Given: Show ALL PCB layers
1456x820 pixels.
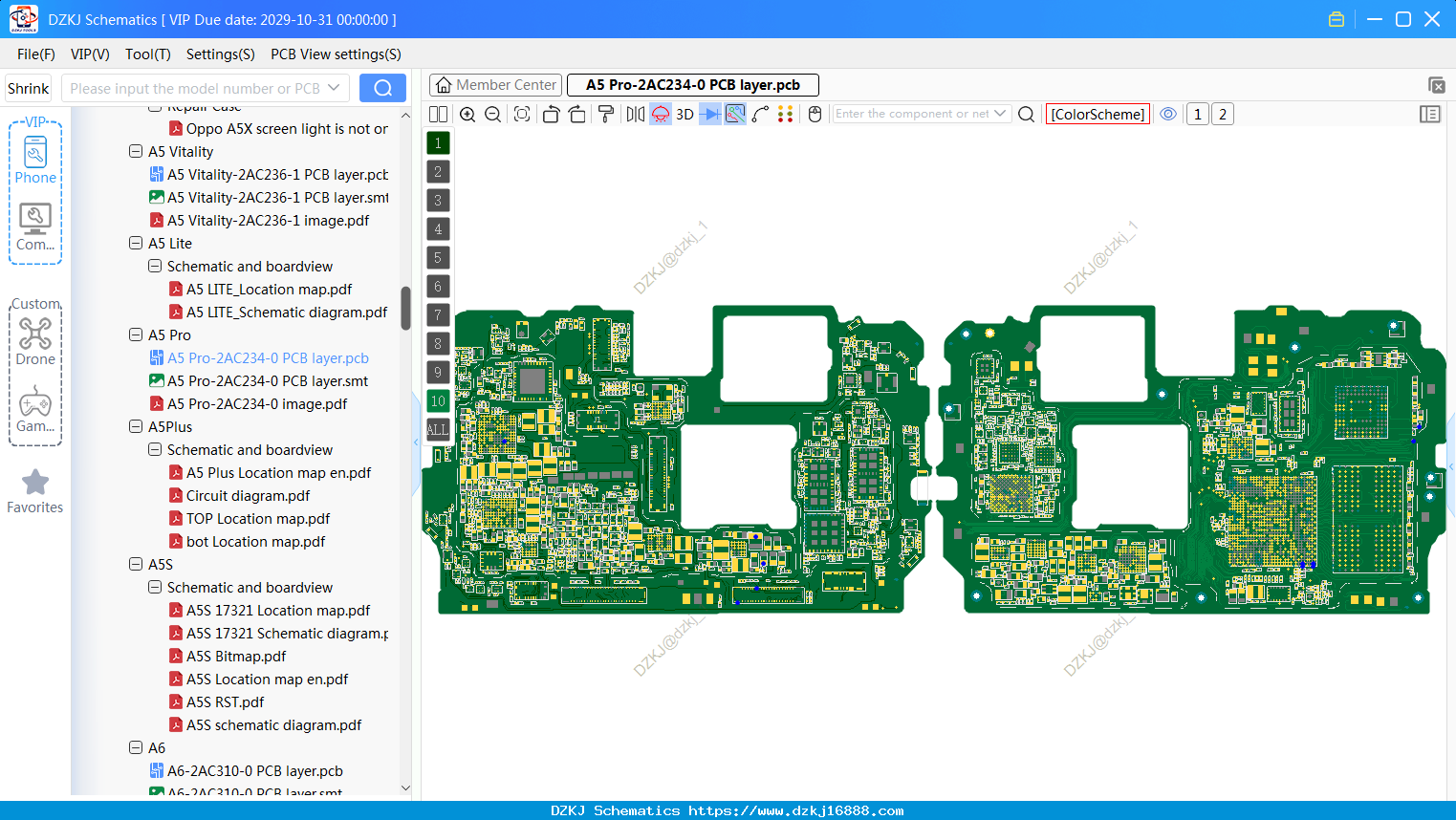Looking at the screenshot, I should (x=438, y=430).
